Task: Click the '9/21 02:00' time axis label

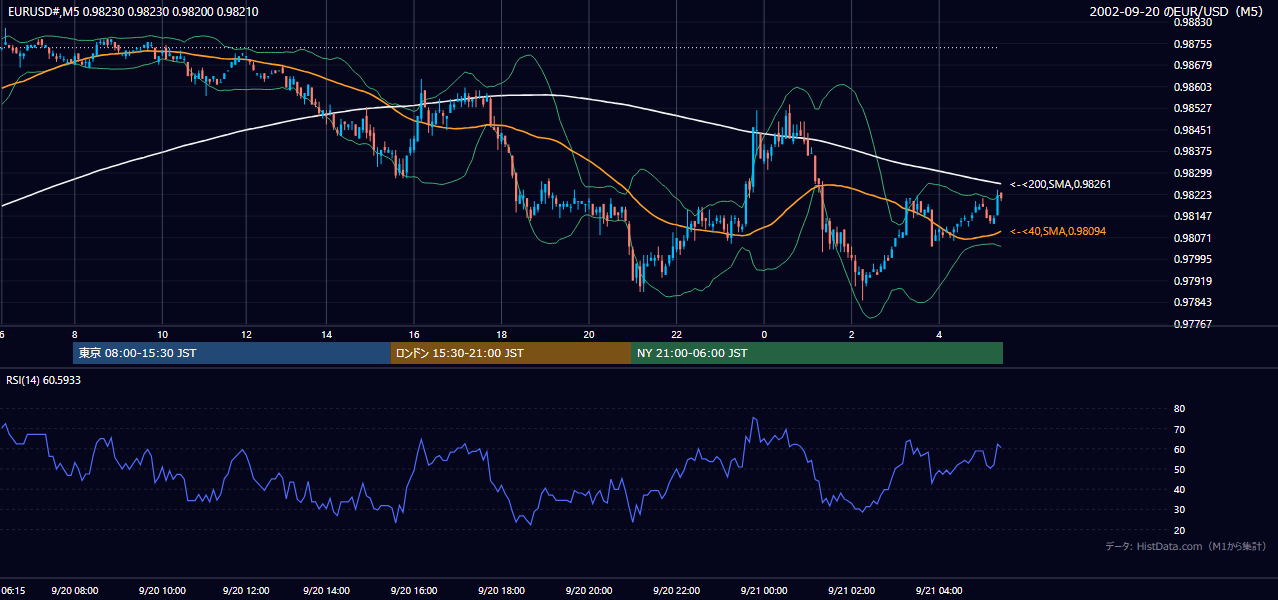Action: click(x=850, y=591)
